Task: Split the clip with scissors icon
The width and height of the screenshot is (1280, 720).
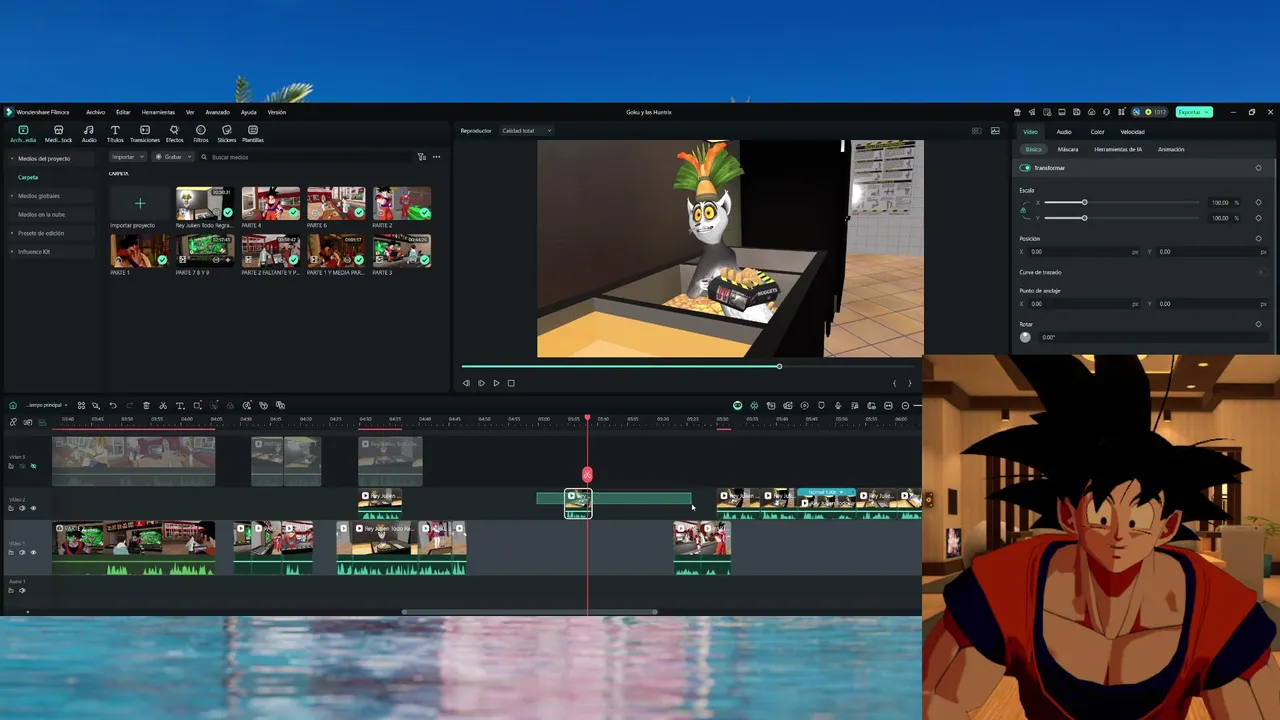Action: coord(163,405)
